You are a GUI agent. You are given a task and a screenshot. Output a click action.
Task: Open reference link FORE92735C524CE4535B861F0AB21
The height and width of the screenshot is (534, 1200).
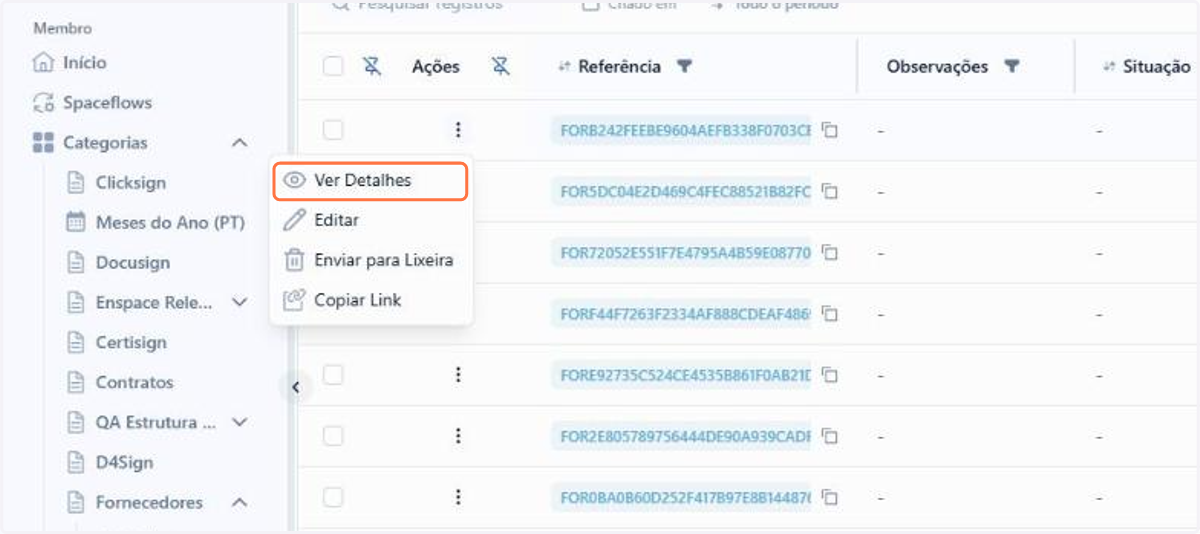[682, 375]
